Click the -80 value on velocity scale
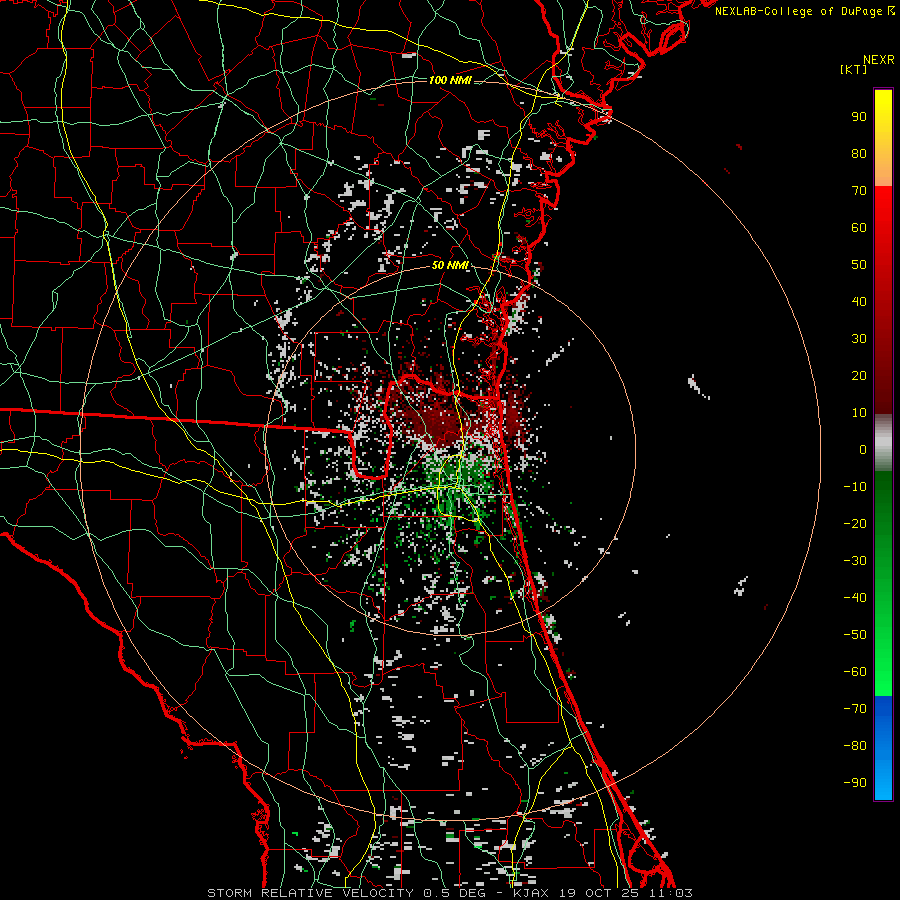Image resolution: width=900 pixels, height=900 pixels. point(855,746)
